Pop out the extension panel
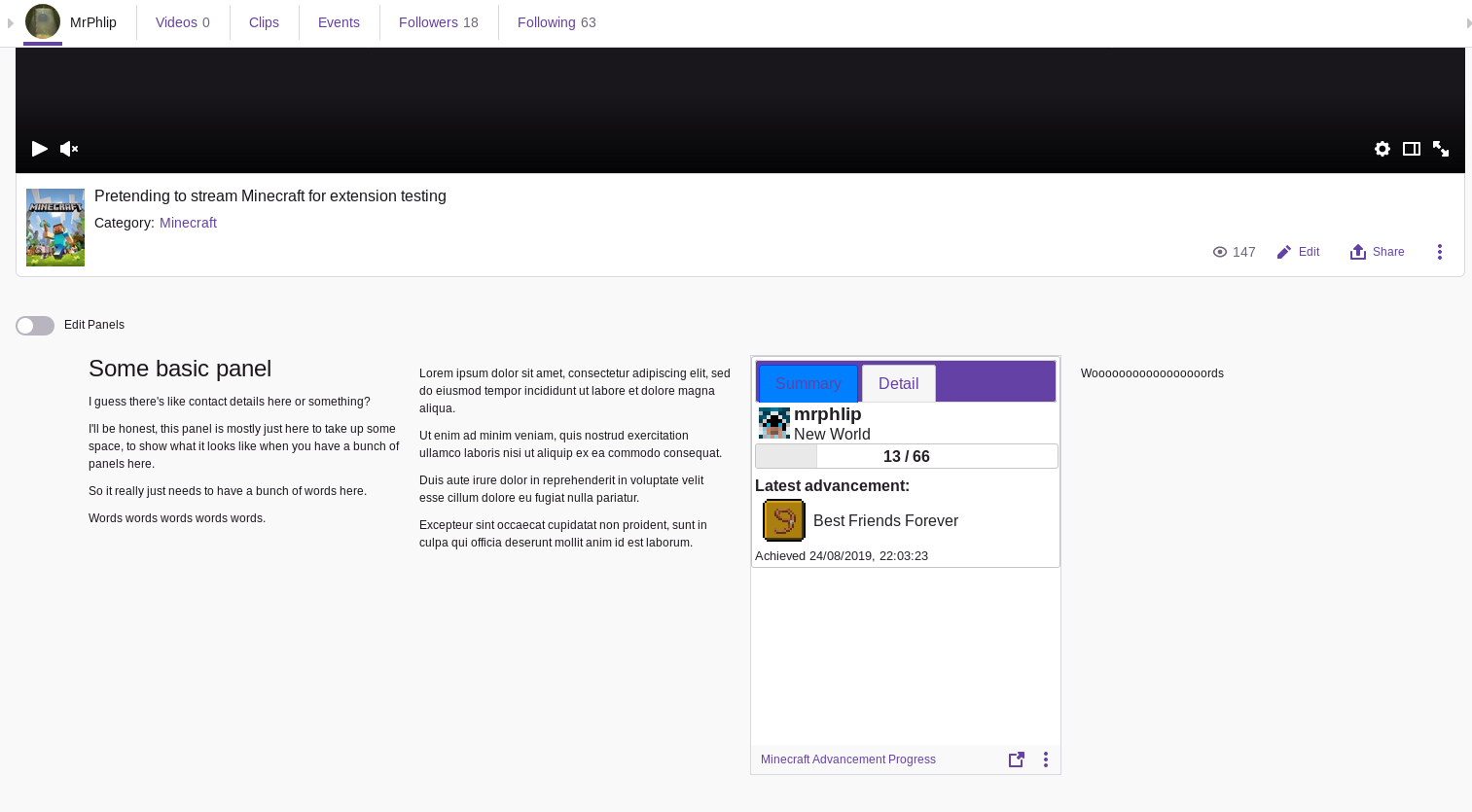The height and width of the screenshot is (812, 1472). (1017, 759)
